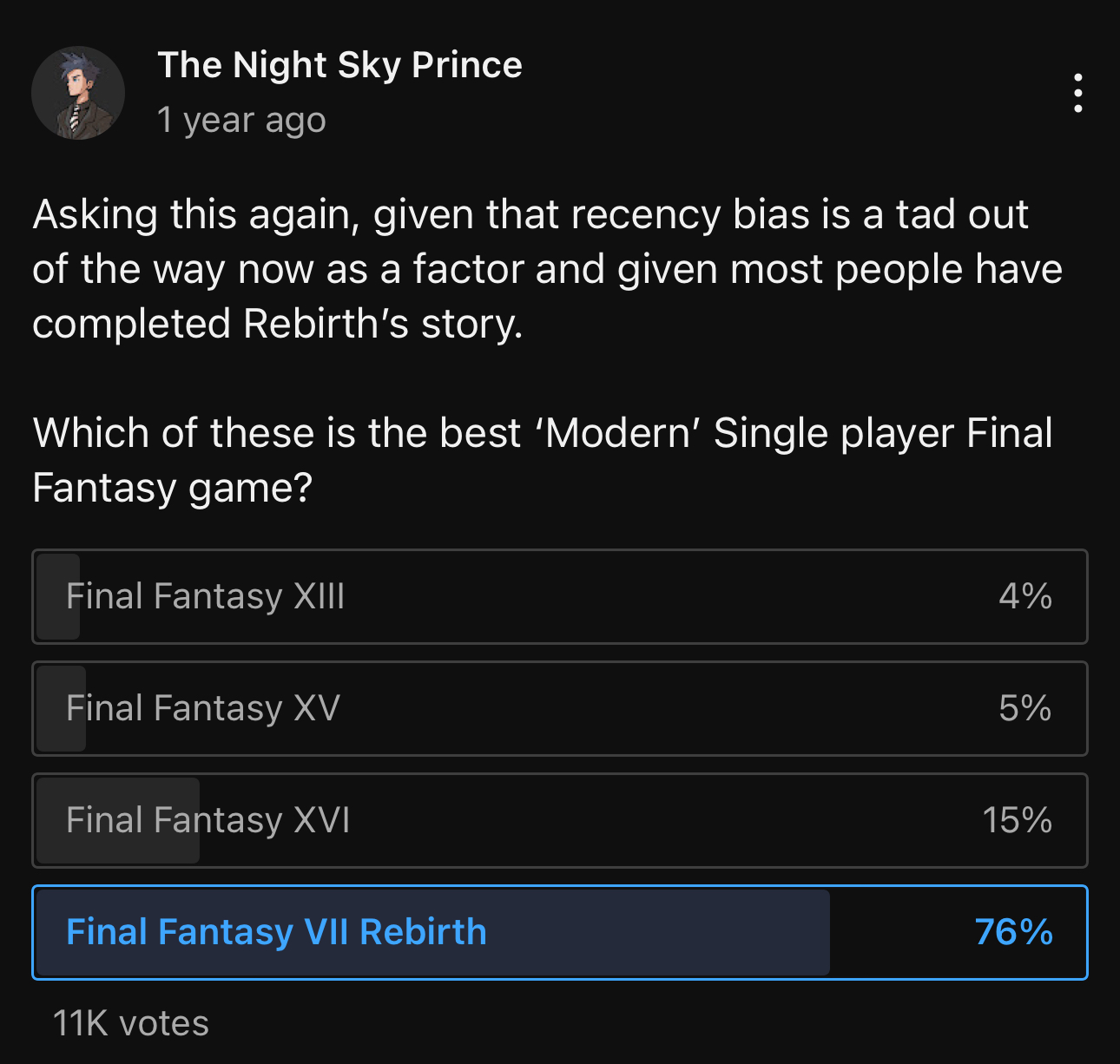This screenshot has height=1064, width=1120.
Task: Click the 15% result for XVI
Action: [1017, 821]
